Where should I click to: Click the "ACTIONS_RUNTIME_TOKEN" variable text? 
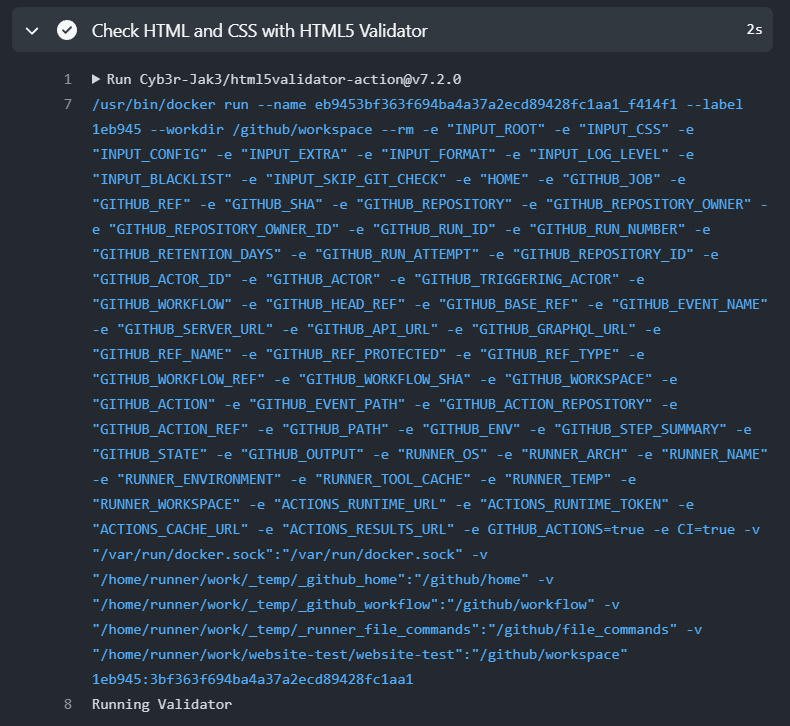(574, 504)
